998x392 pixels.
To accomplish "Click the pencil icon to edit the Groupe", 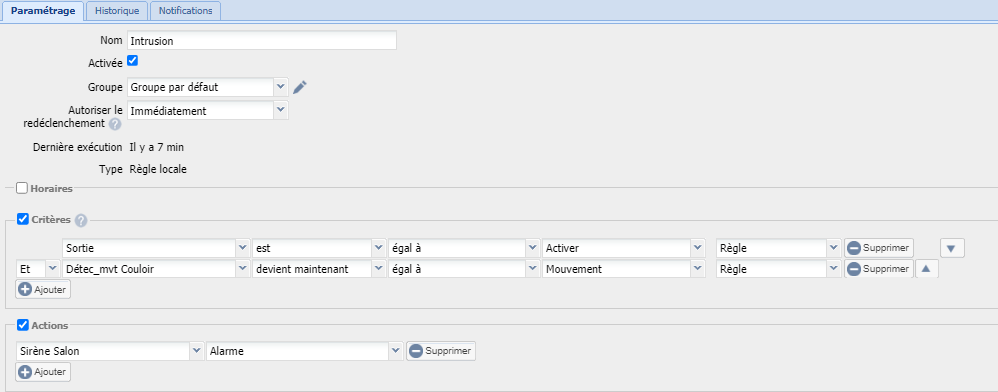I will click(x=300, y=87).
